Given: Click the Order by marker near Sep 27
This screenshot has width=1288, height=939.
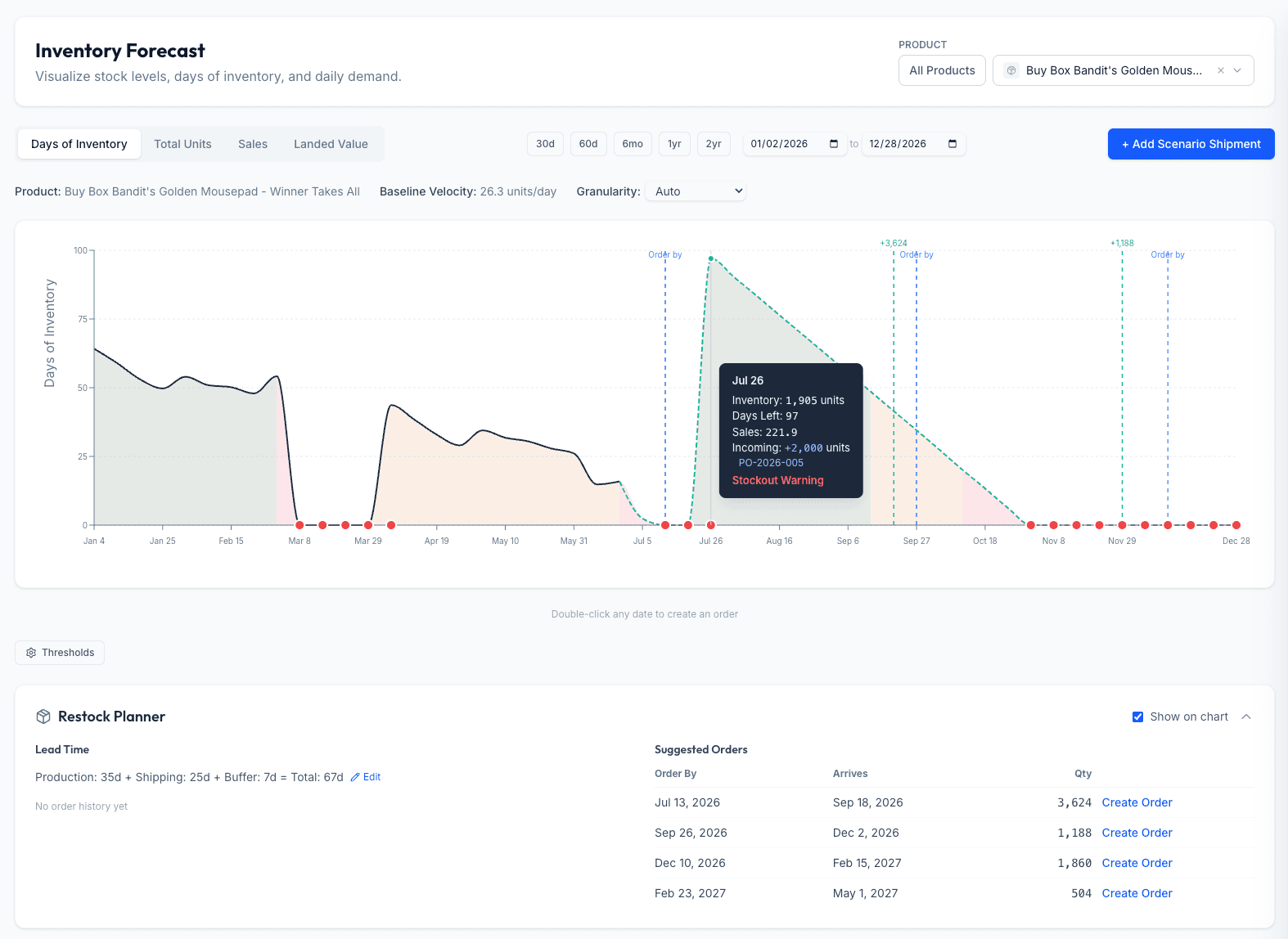Looking at the screenshot, I should (x=916, y=254).
